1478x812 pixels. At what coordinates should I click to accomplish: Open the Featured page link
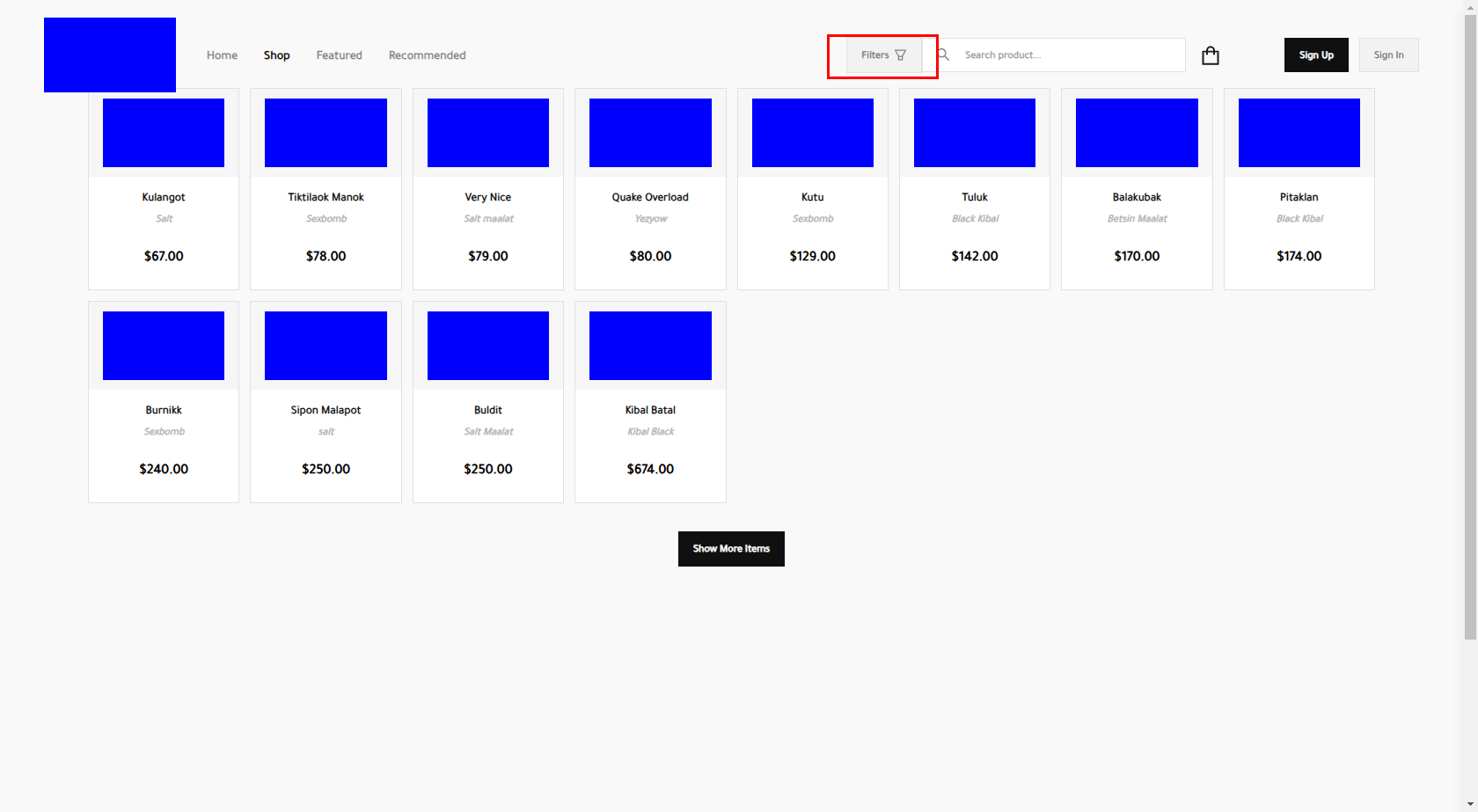tap(339, 55)
